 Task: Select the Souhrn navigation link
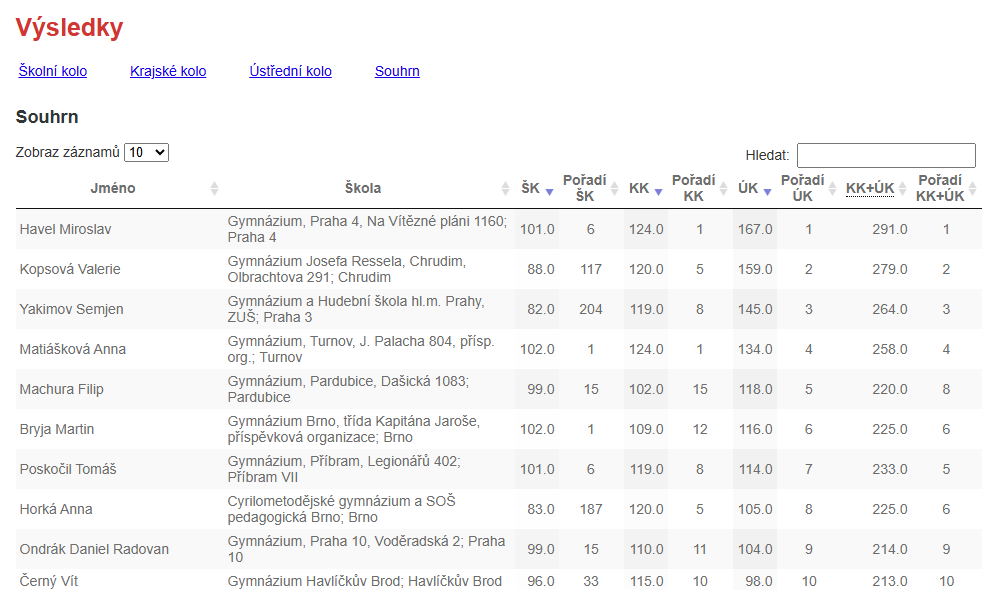click(397, 71)
